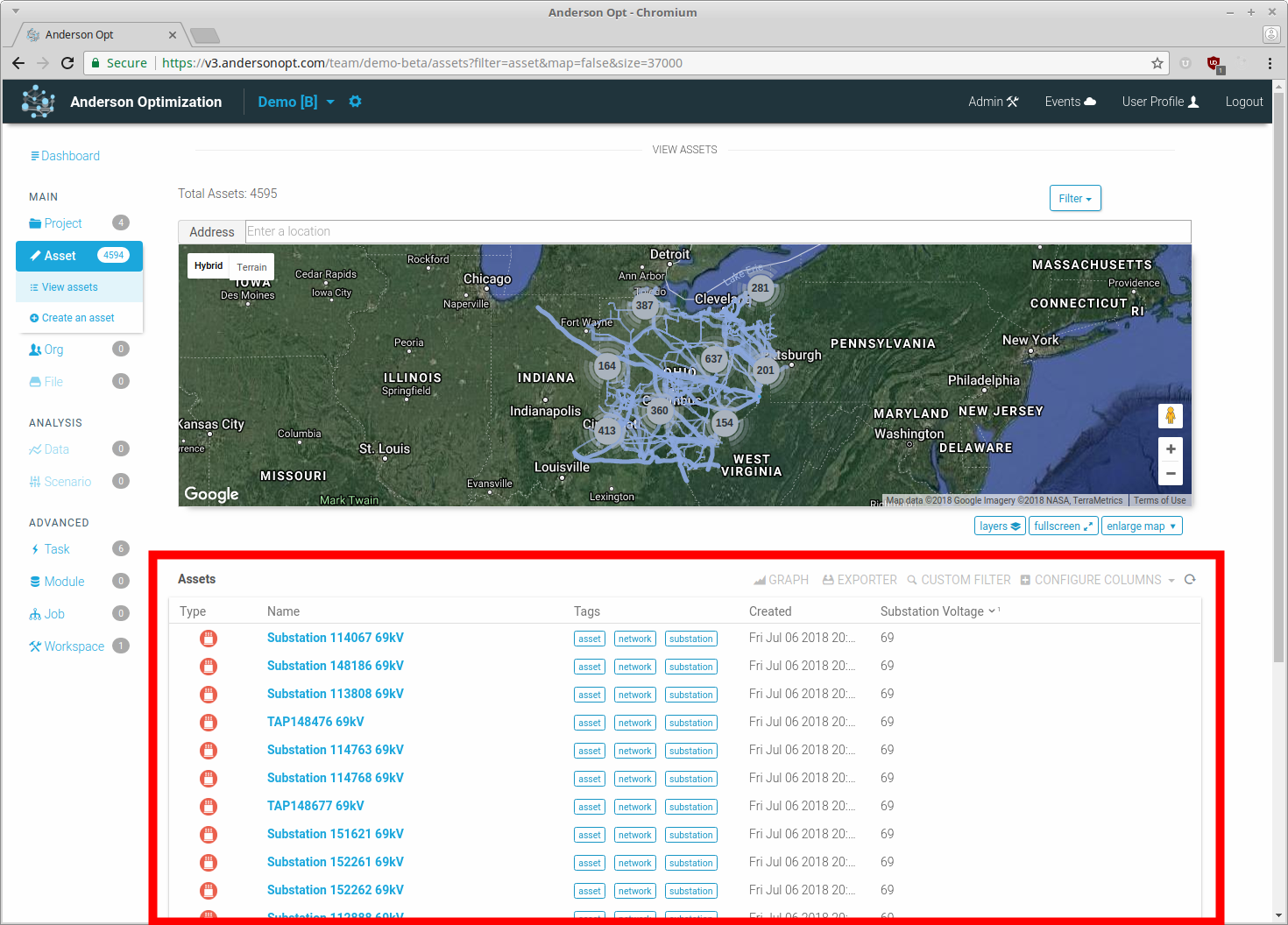Open the Filter dropdown
1288x925 pixels.
tap(1074, 199)
